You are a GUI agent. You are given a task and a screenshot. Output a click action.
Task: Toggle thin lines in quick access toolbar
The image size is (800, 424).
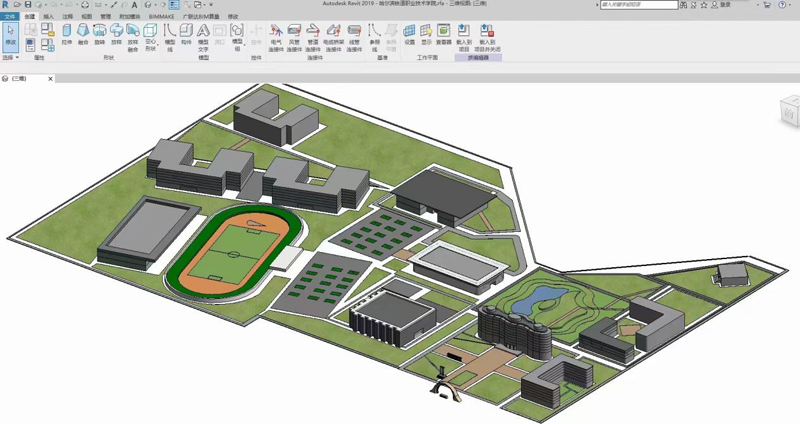(174, 5)
